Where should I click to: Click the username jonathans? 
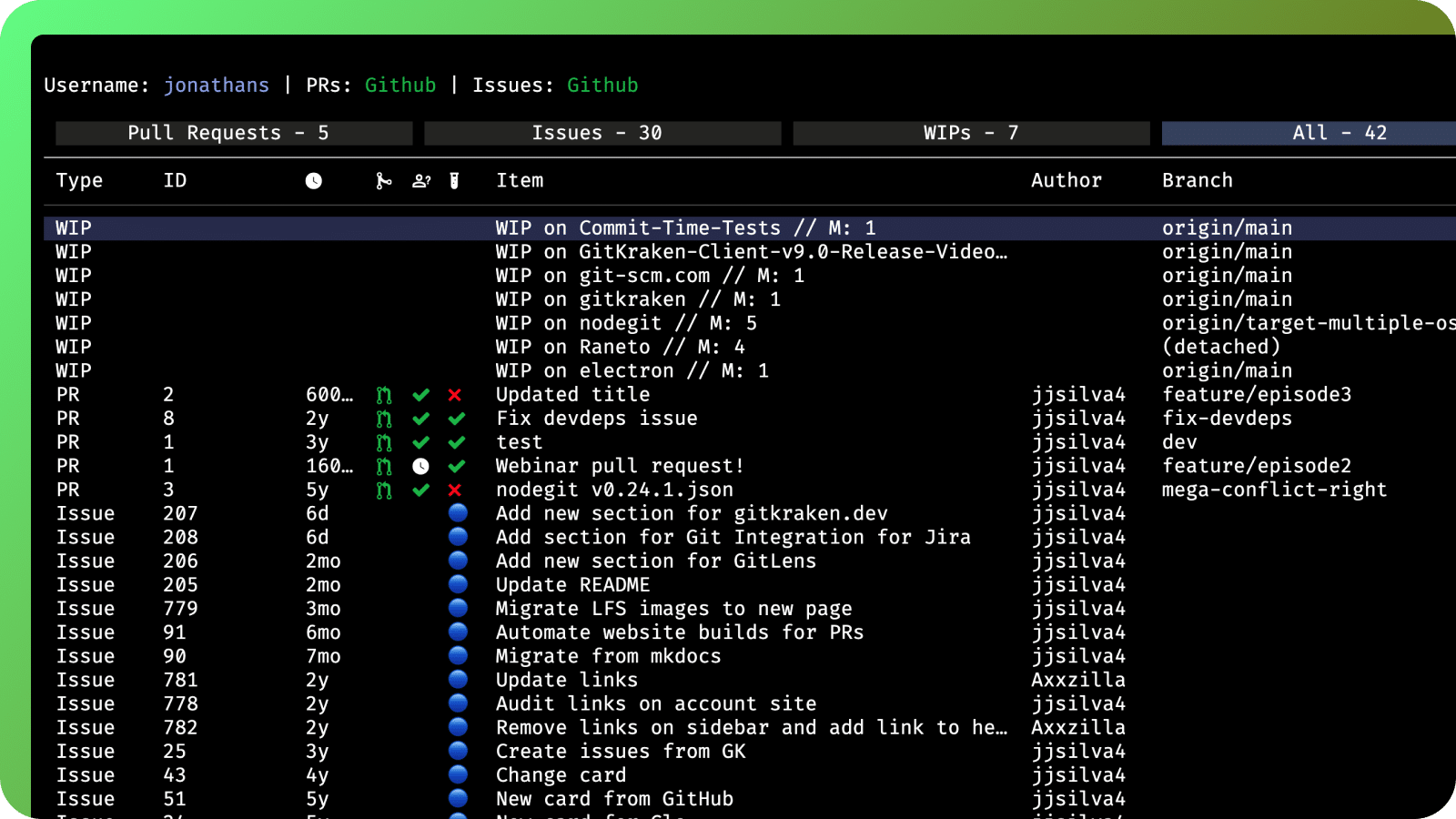(217, 85)
